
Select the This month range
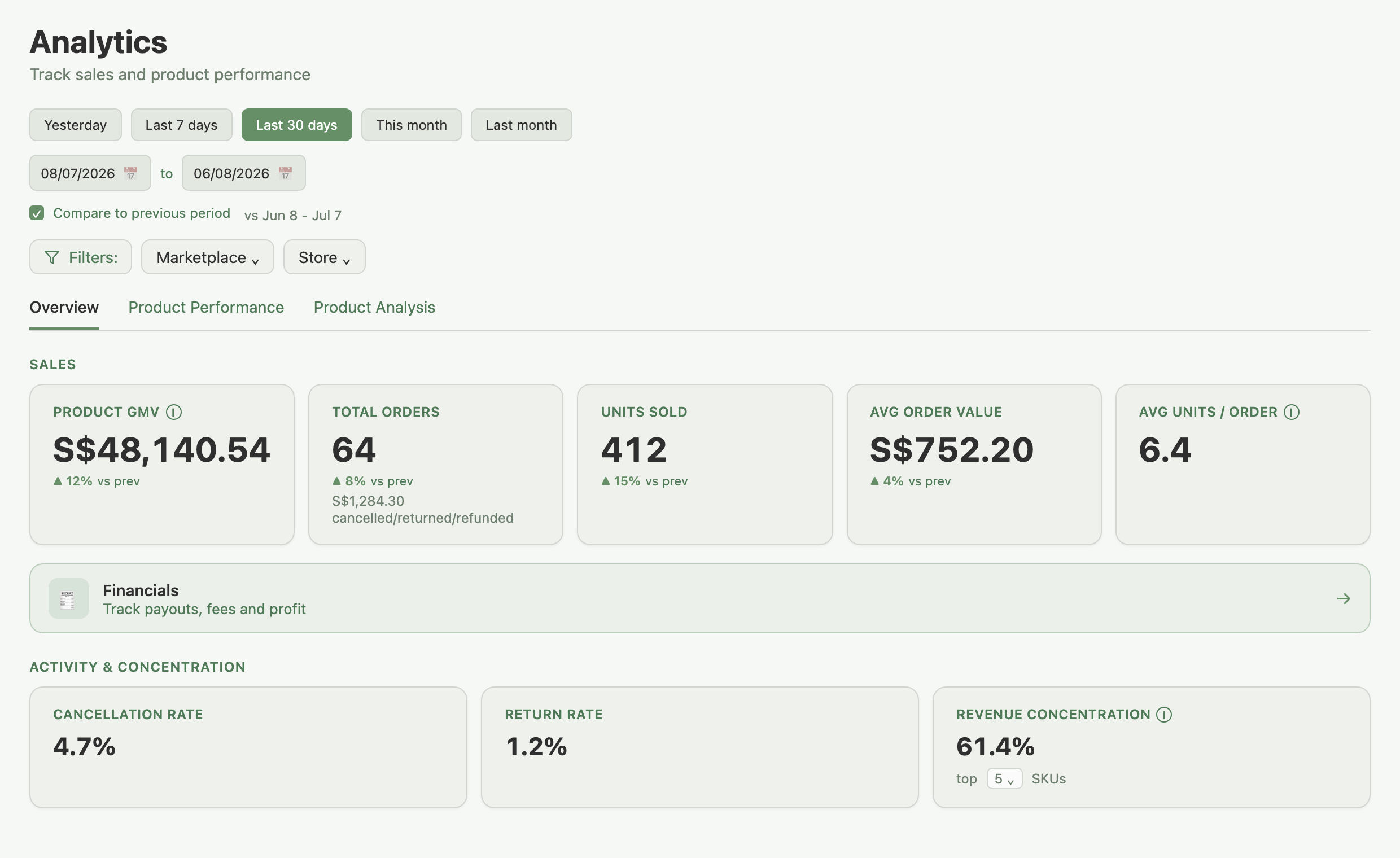[x=412, y=125]
